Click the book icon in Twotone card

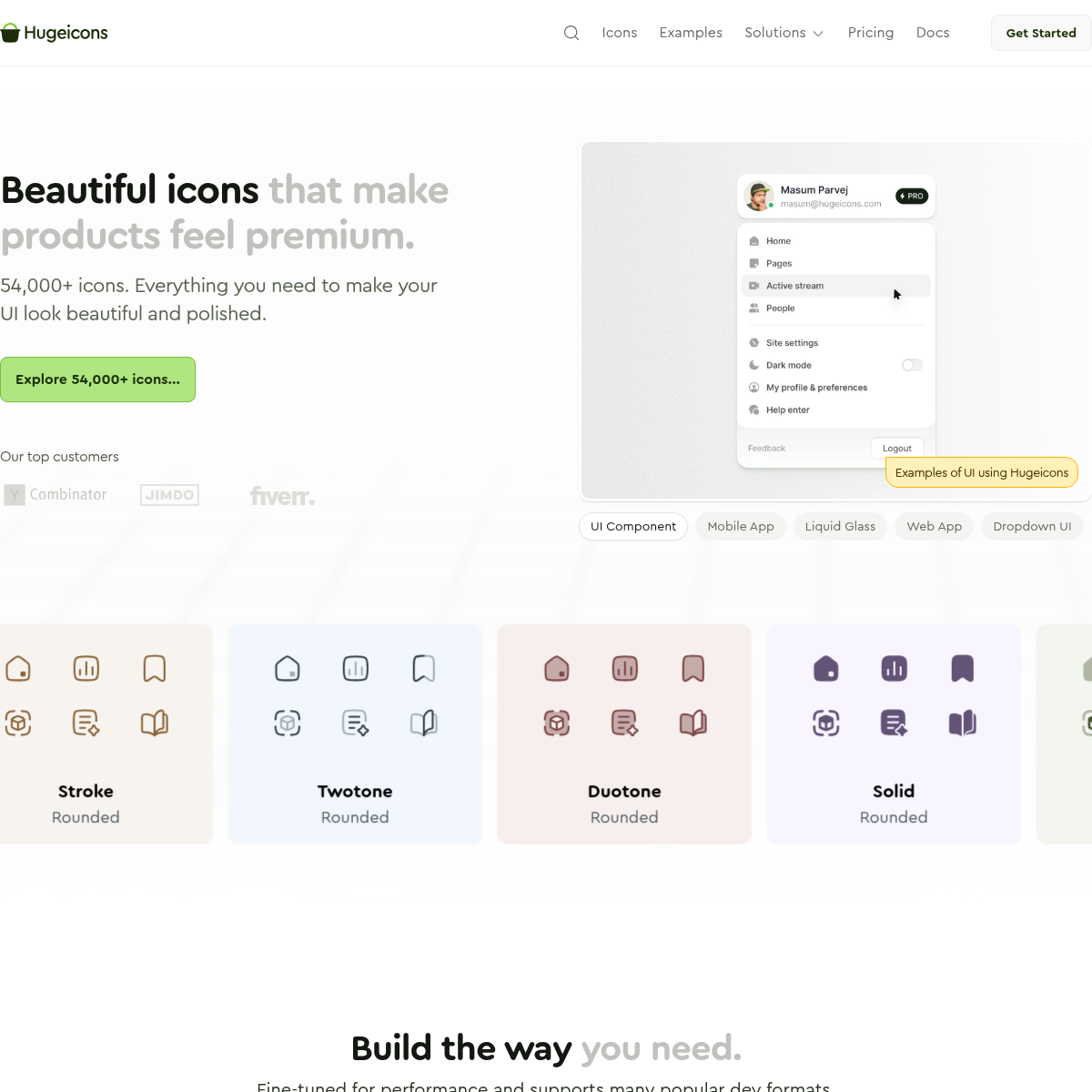(424, 723)
